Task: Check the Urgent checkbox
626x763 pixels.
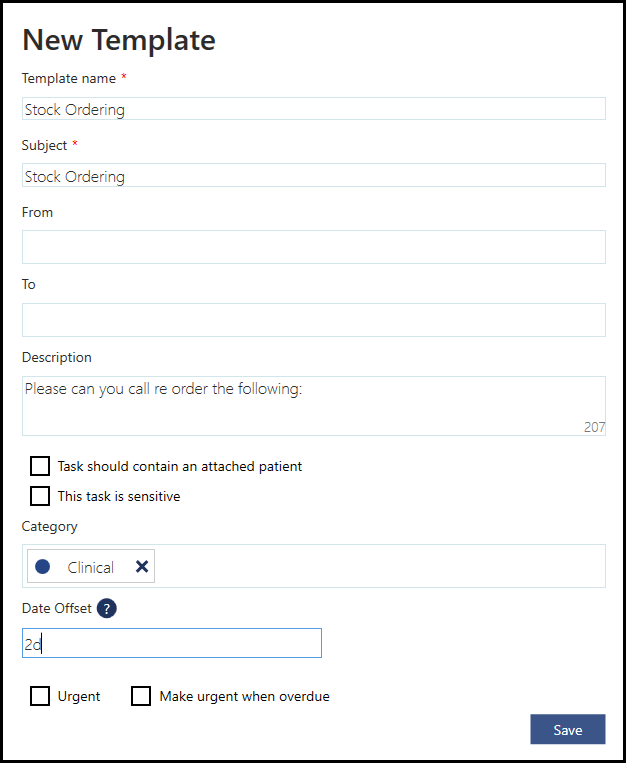Action: coord(40,696)
